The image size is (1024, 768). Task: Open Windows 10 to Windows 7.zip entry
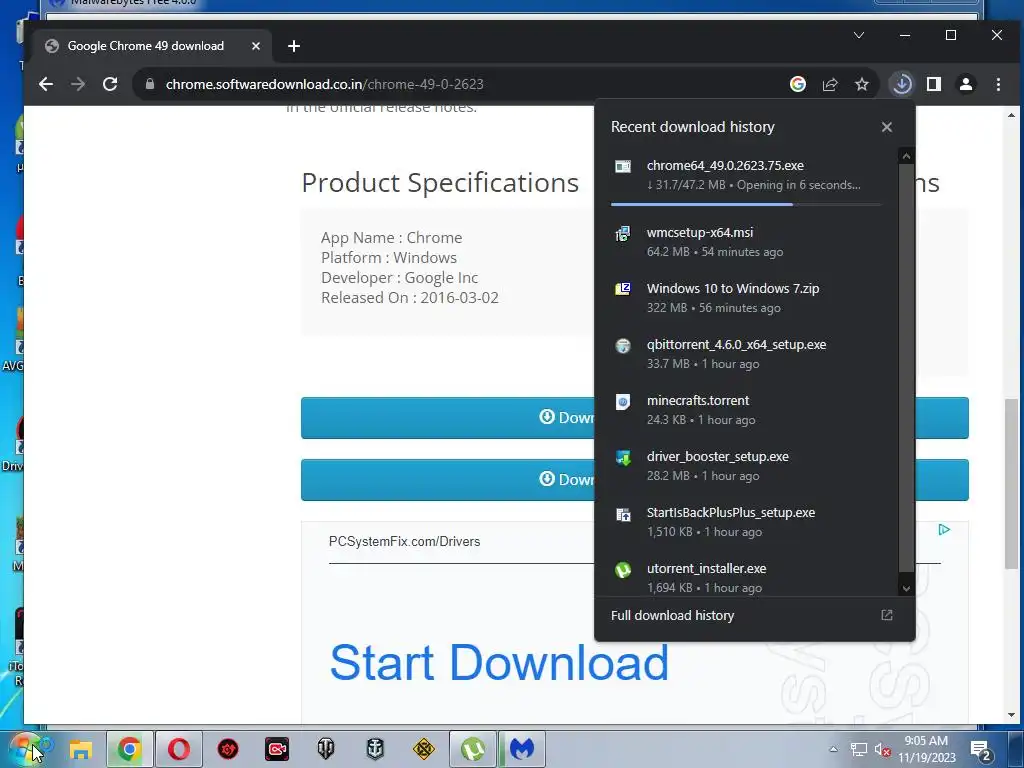pos(746,298)
